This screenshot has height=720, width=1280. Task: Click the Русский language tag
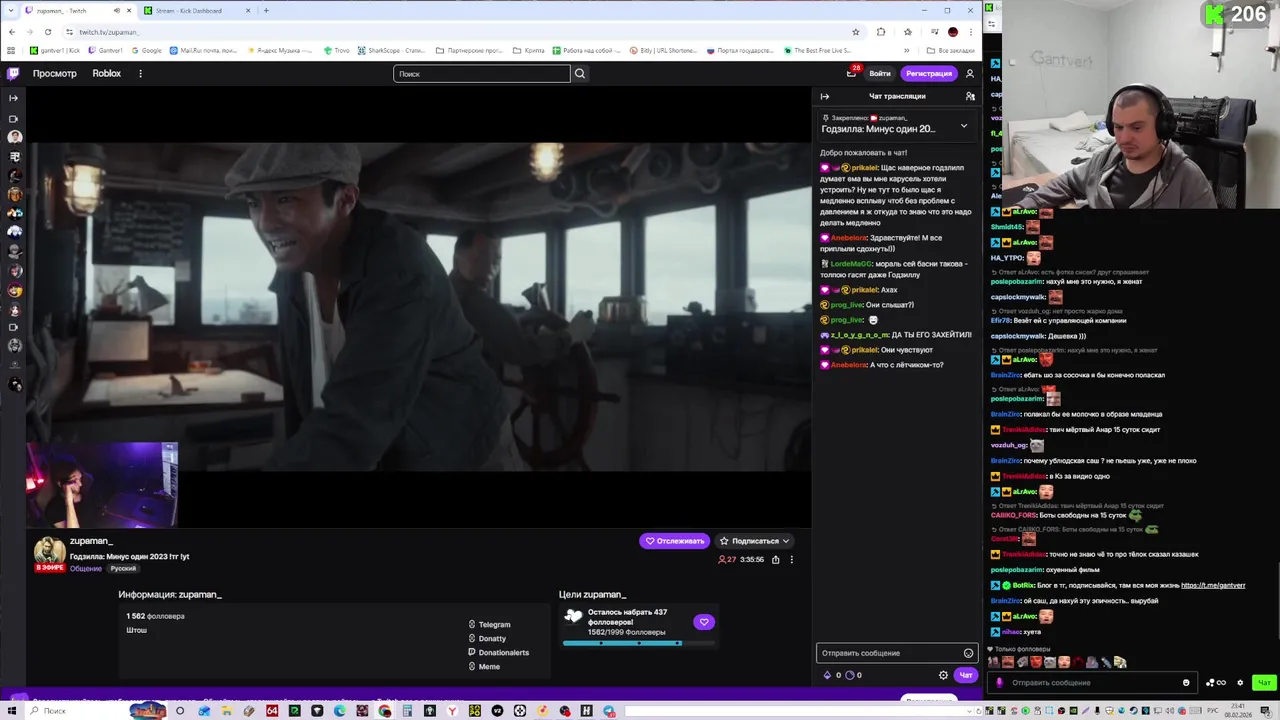point(123,569)
